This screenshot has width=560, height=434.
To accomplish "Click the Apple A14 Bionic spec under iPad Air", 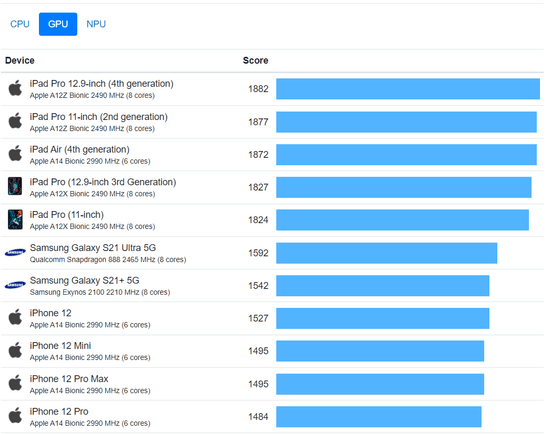I will point(90,161).
